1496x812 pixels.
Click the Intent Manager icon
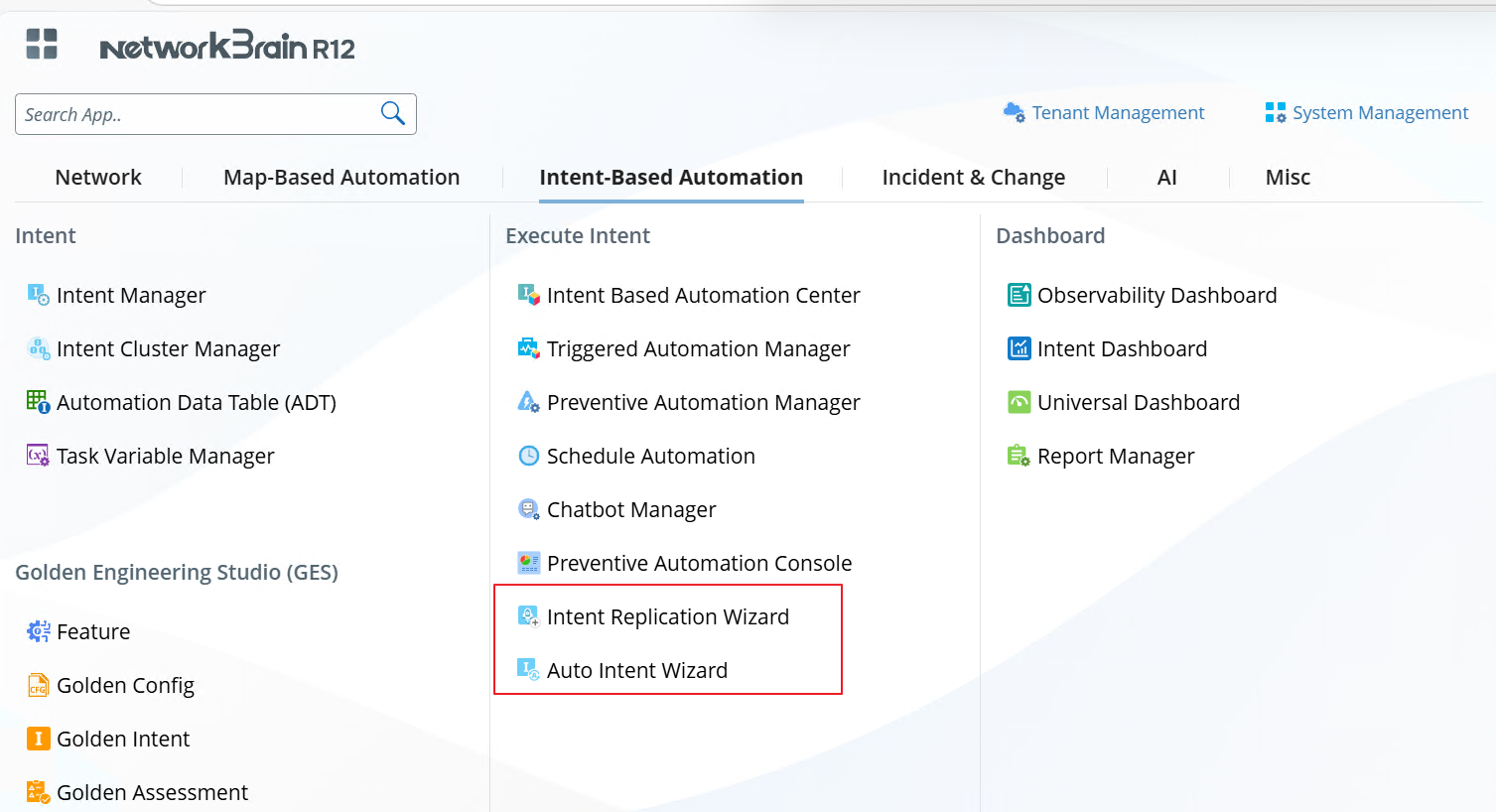coord(38,295)
